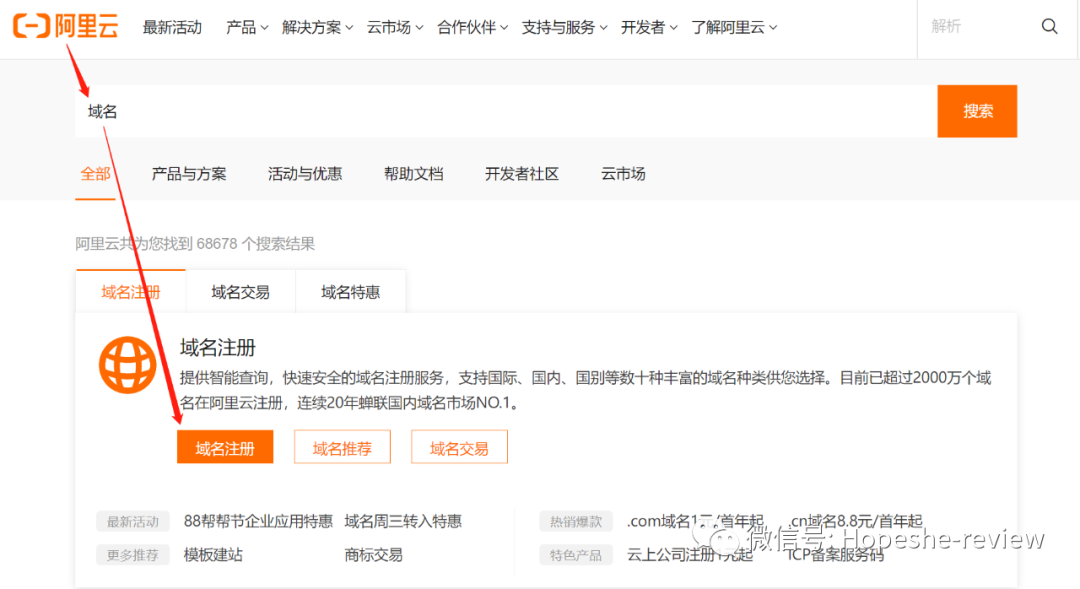
Task: Open the 开发者 dropdown menu
Action: (648, 27)
